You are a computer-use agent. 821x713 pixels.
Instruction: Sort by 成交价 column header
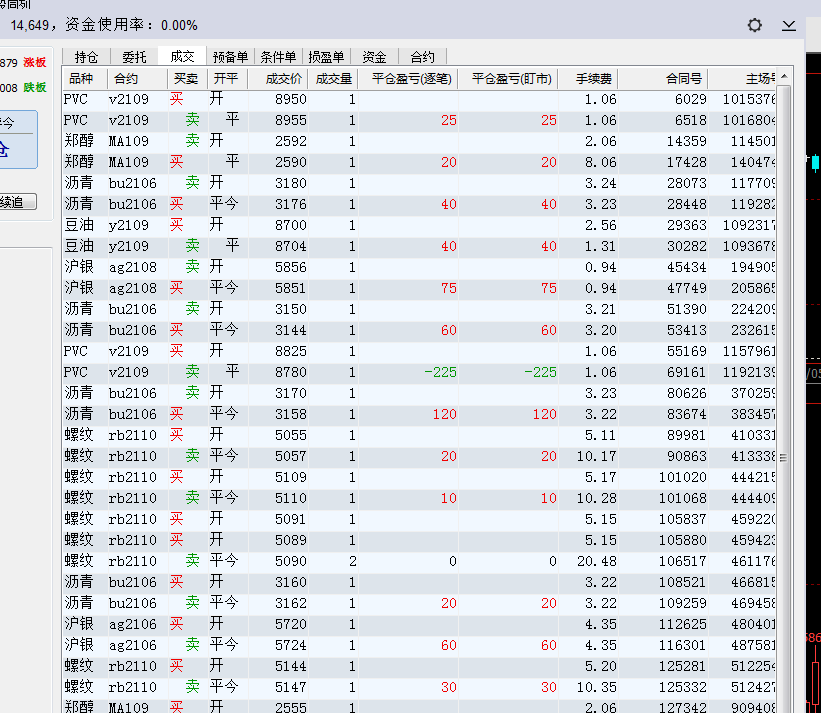tap(278, 79)
